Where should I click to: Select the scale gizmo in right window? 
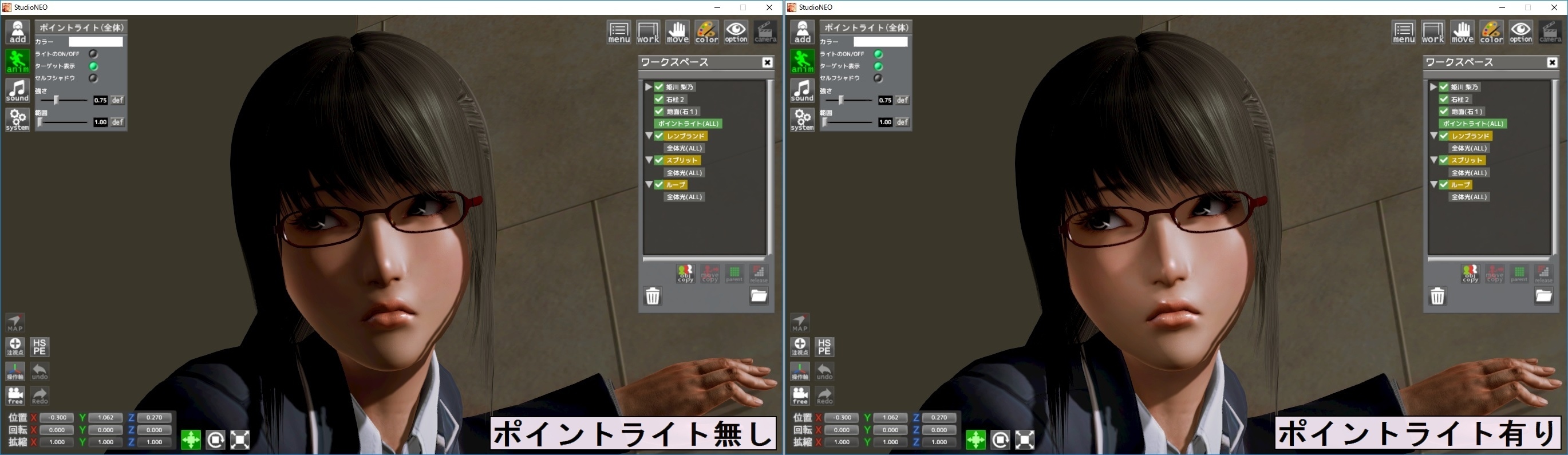(1024, 439)
